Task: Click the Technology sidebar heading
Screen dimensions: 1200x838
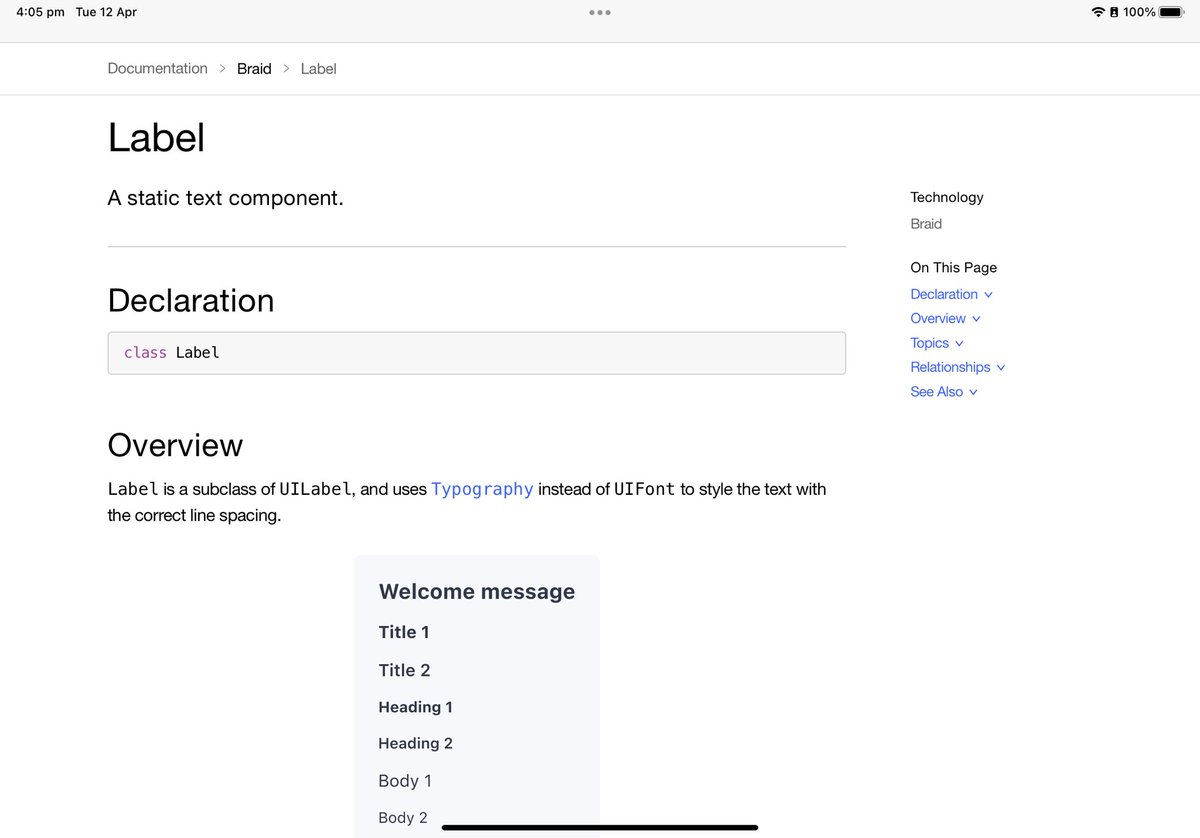Action: pos(947,197)
